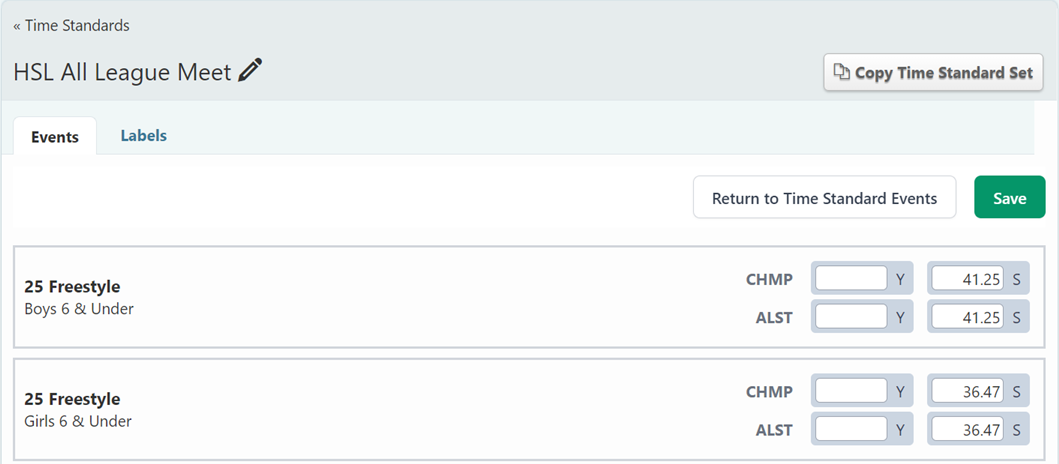Click Copy Time Standard Set button
Image resolution: width=1059 pixels, height=464 pixels.
tap(933, 73)
